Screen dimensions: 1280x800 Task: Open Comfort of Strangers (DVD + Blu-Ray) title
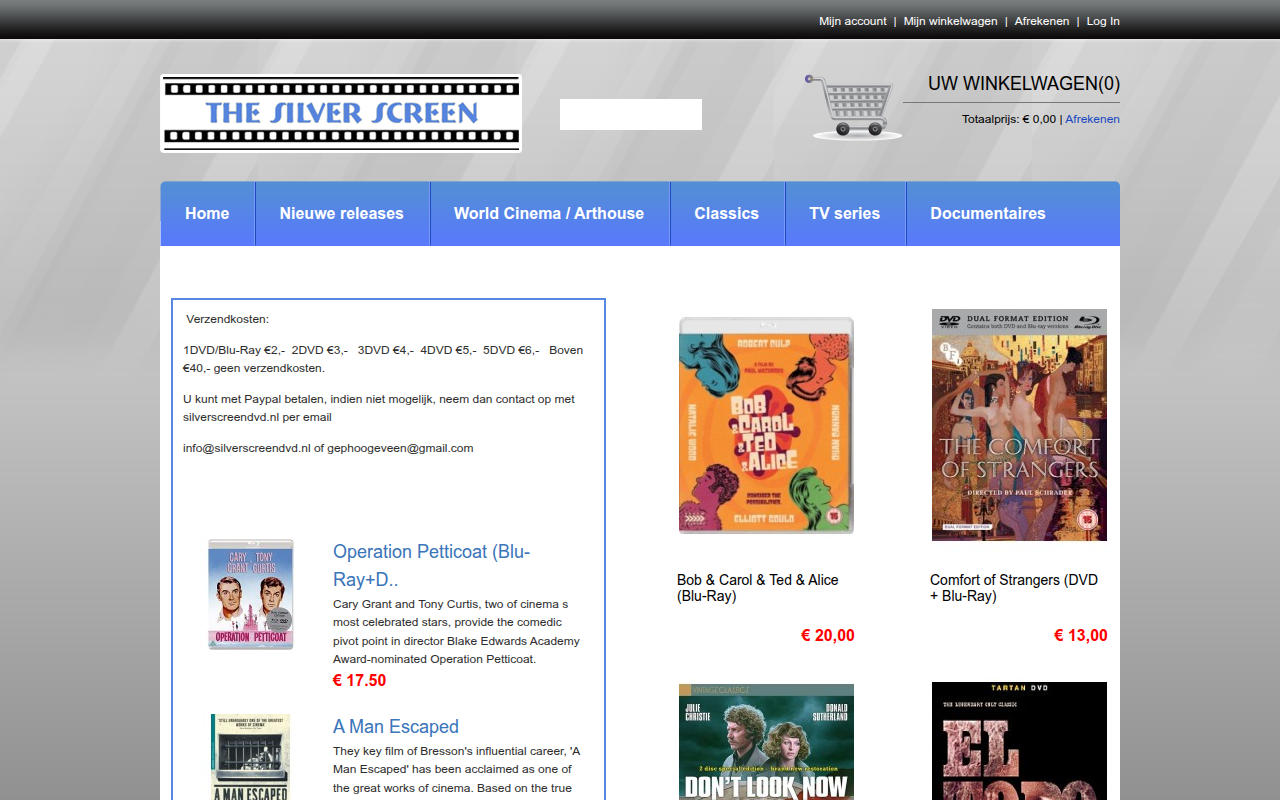click(x=1014, y=588)
